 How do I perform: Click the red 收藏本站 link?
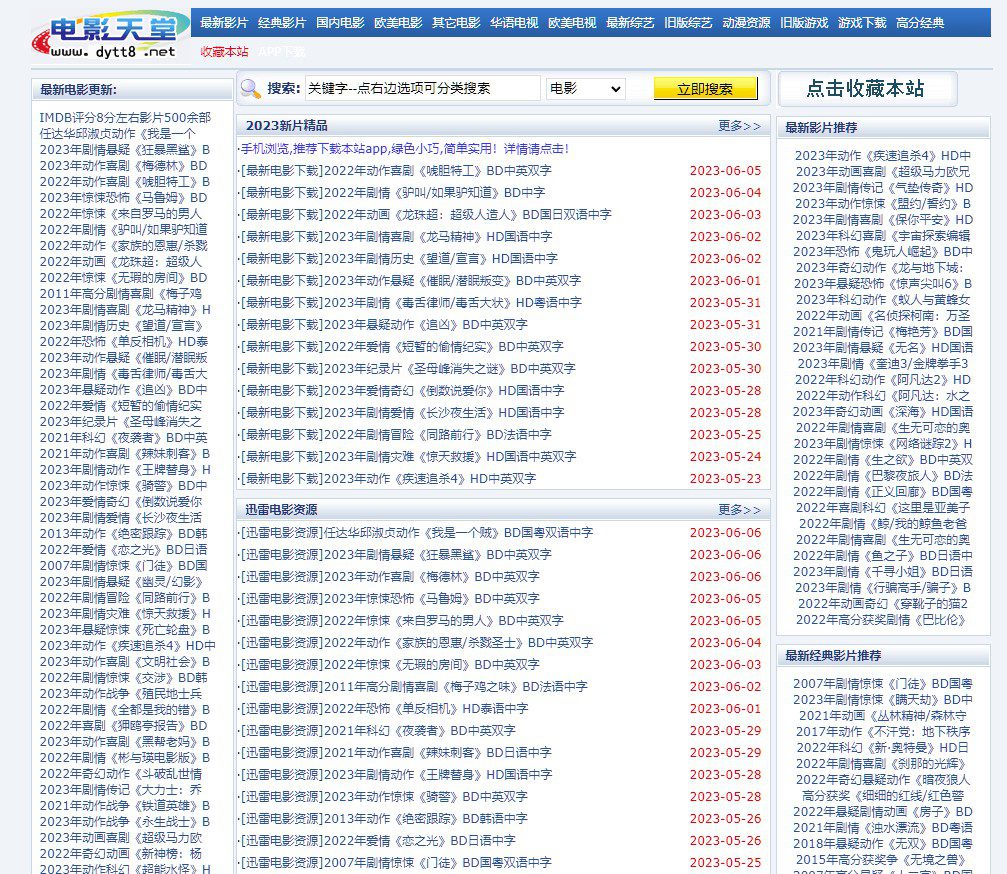[x=224, y=51]
